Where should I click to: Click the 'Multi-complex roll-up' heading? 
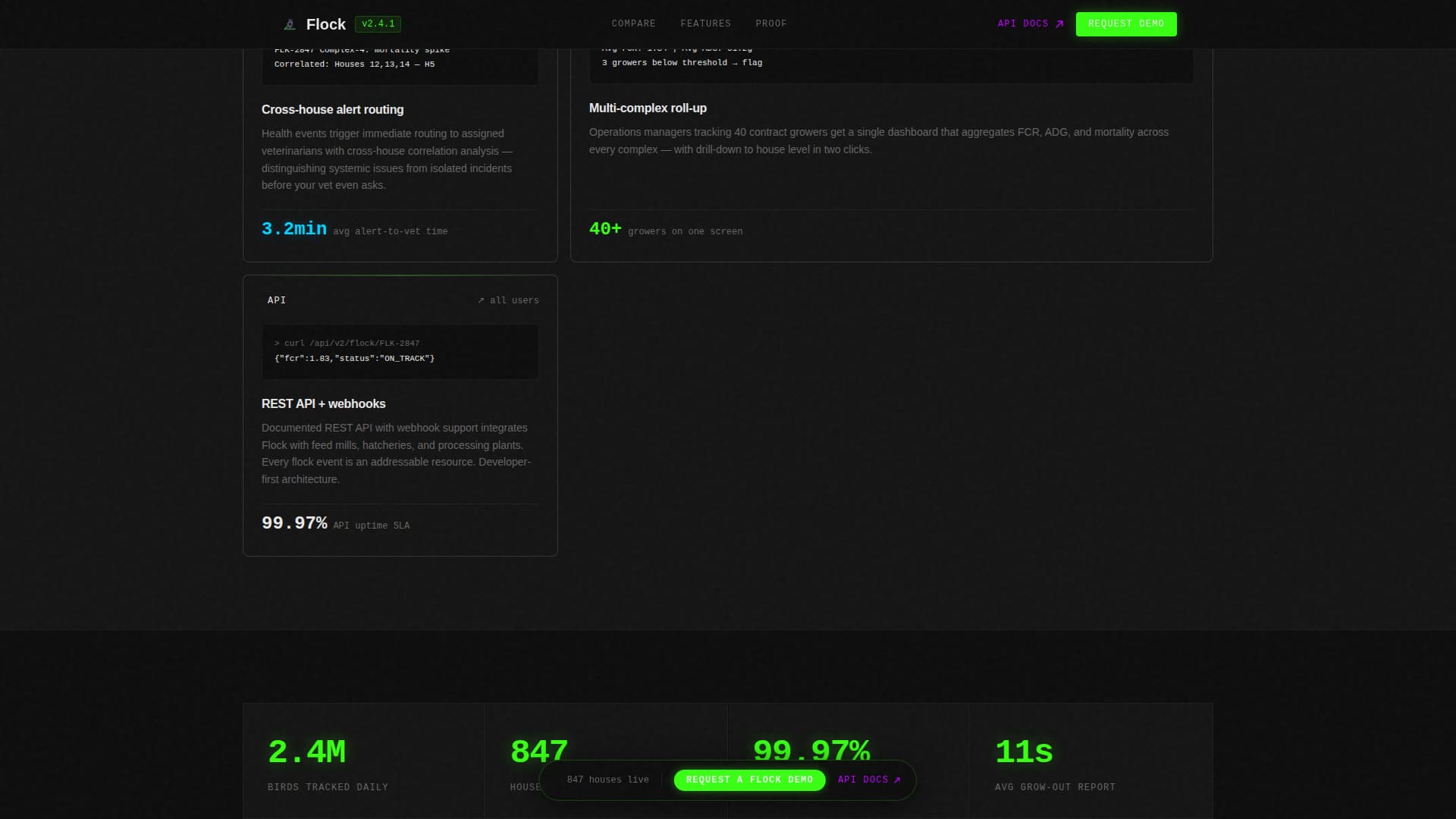pyautogui.click(x=648, y=108)
